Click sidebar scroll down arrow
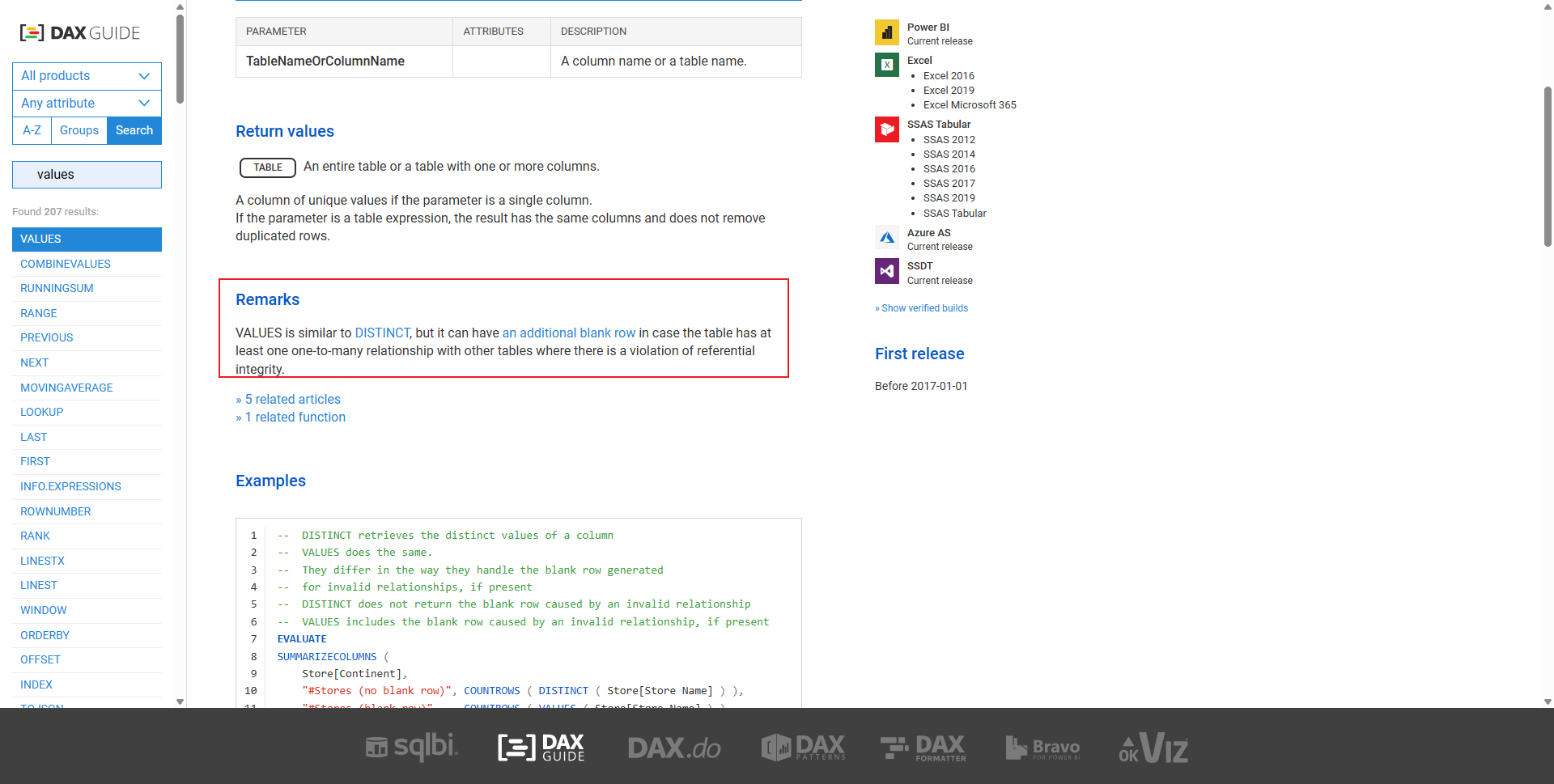The height and width of the screenshot is (784, 1554). pos(180,701)
